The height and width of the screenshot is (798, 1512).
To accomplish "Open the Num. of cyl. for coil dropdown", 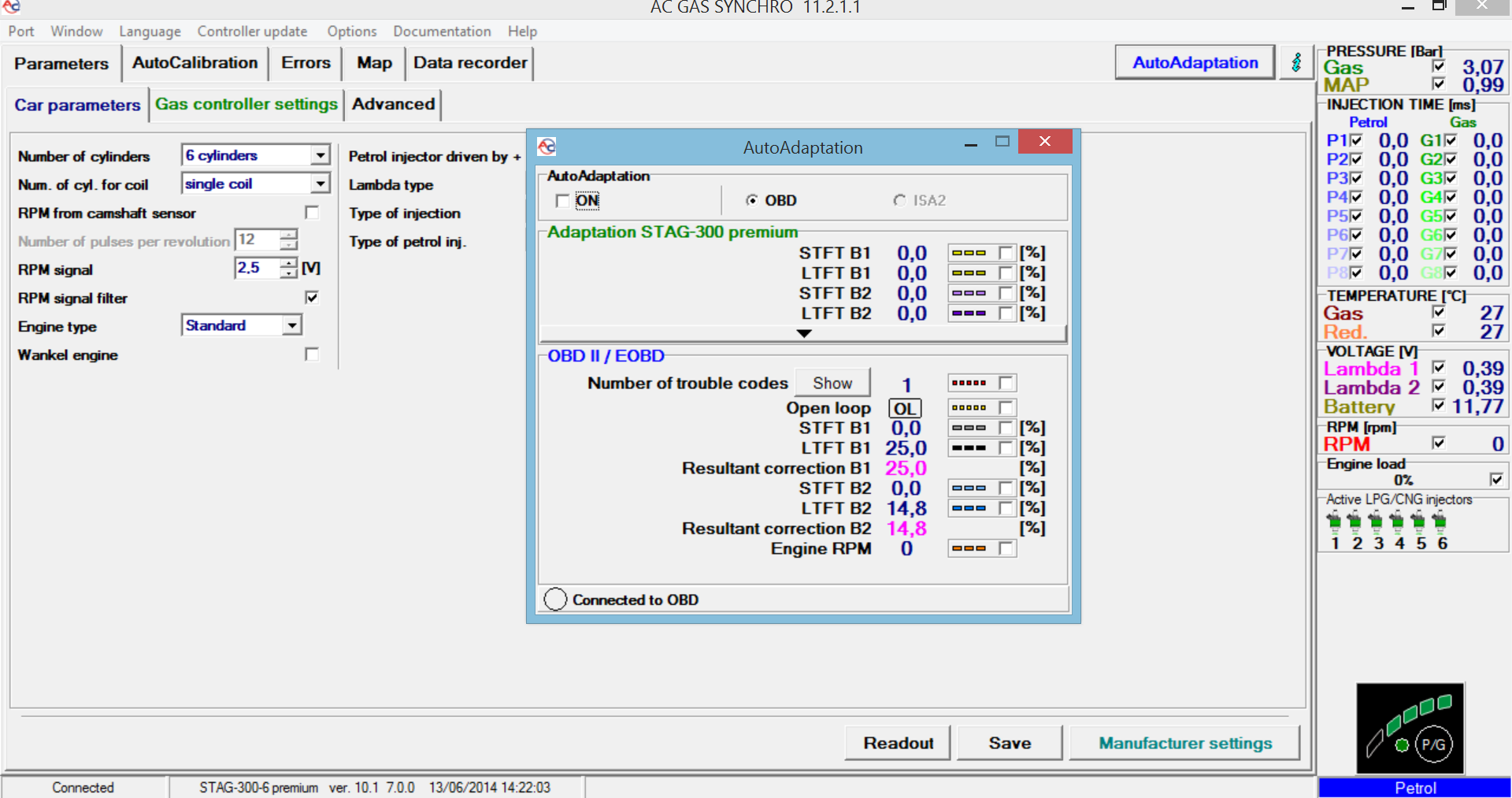I will pyautogui.click(x=320, y=184).
